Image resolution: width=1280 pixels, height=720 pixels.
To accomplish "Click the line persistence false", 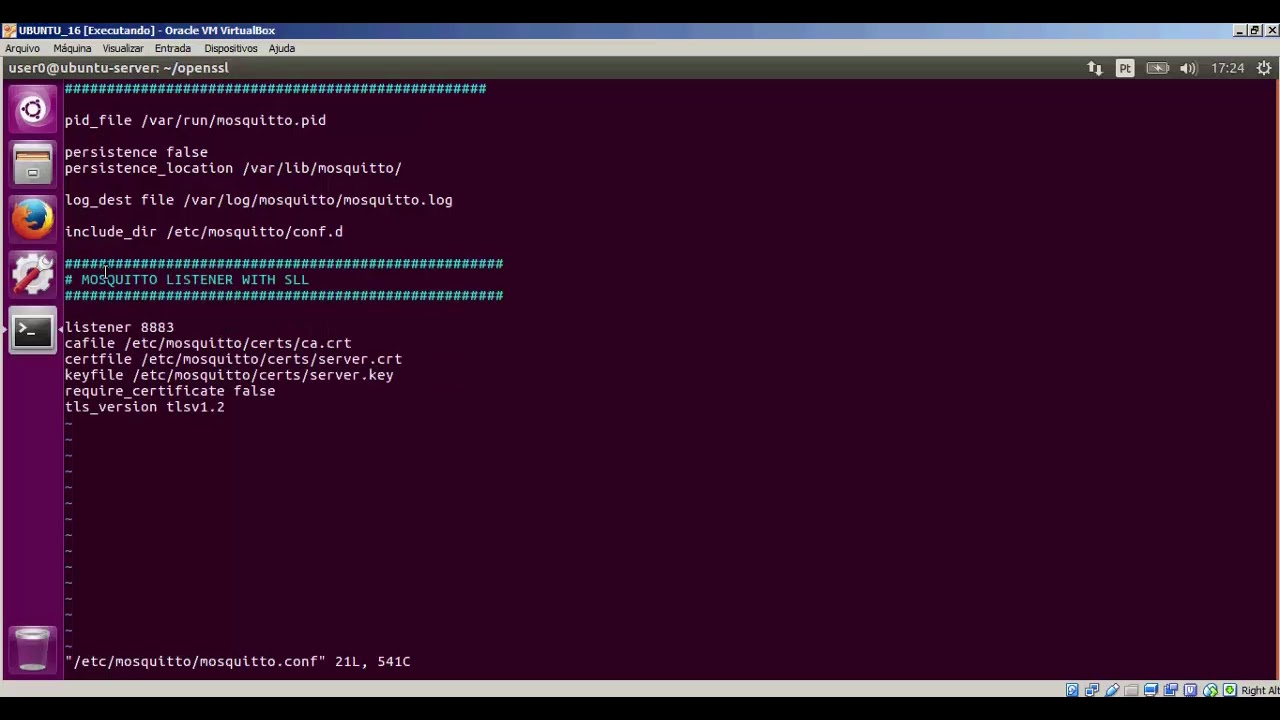I will [x=136, y=152].
